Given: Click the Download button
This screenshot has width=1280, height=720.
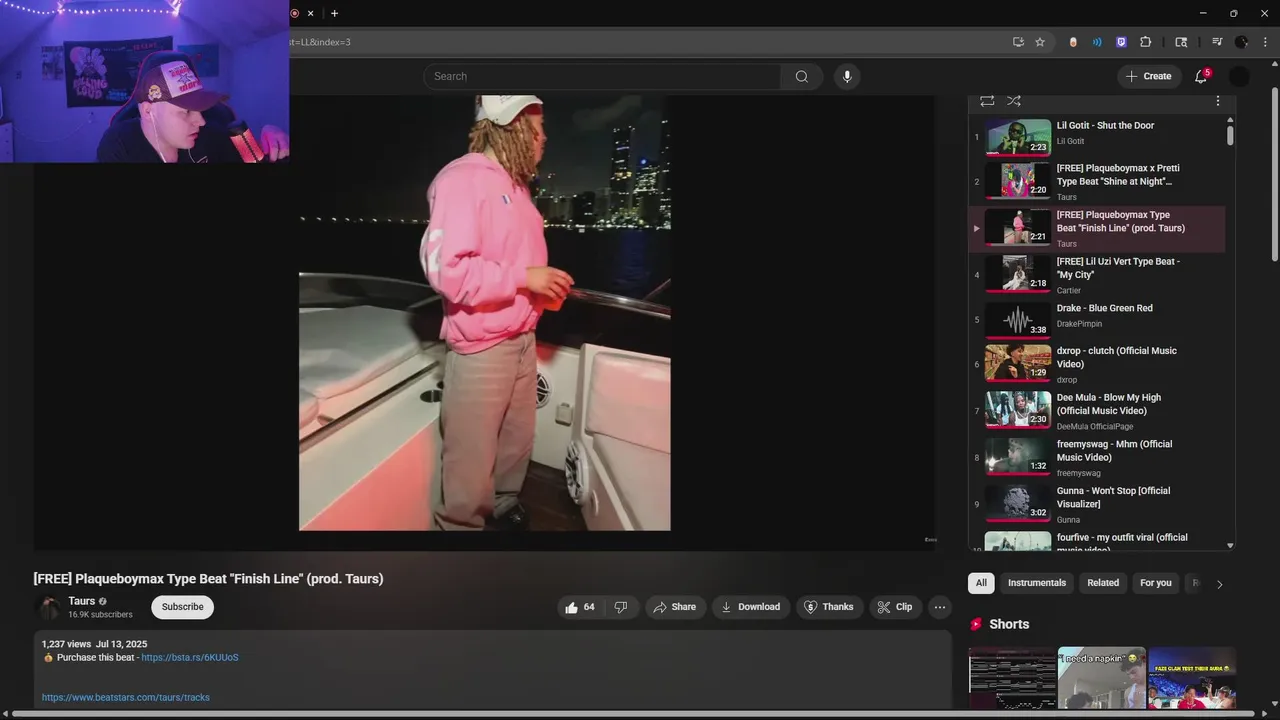Looking at the screenshot, I should [x=751, y=607].
